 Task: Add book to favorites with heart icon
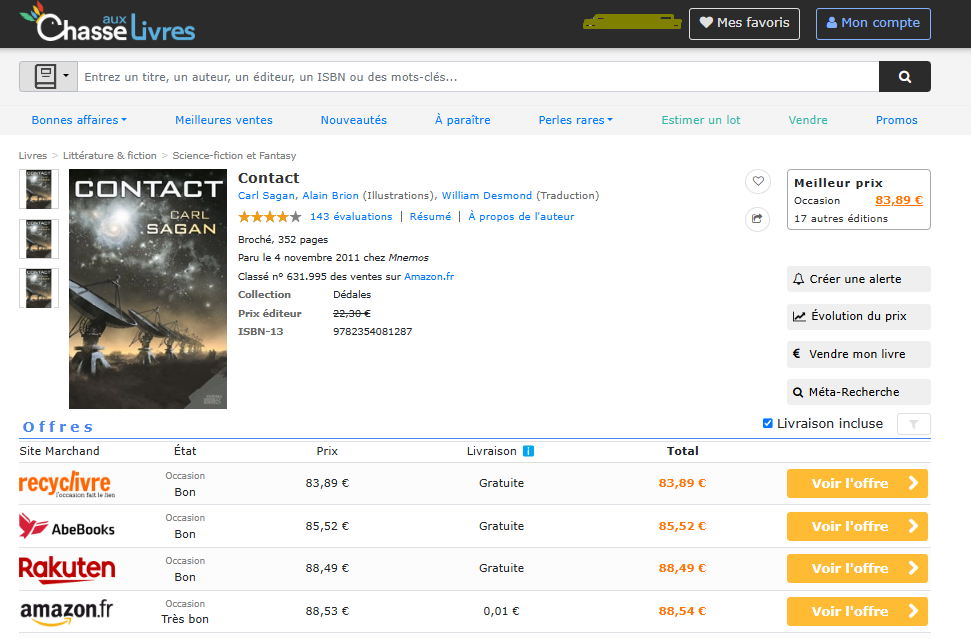pos(757,181)
